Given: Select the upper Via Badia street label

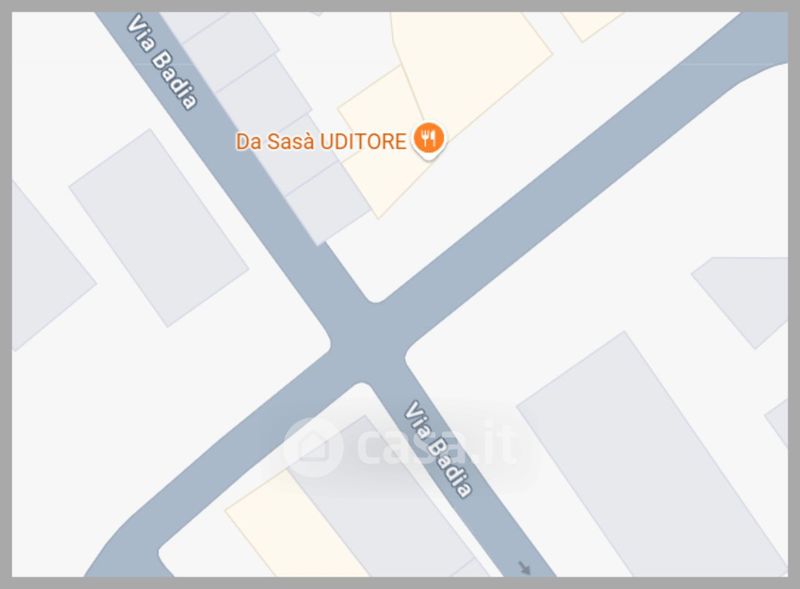Looking at the screenshot, I should [x=162, y=62].
